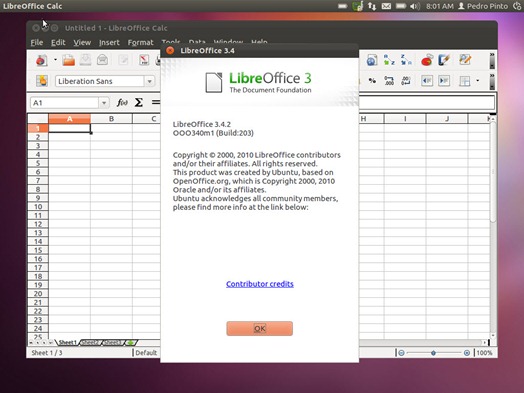
Task: Click the Delete Decimal Place icon
Action: pyautogui.click(x=406, y=81)
